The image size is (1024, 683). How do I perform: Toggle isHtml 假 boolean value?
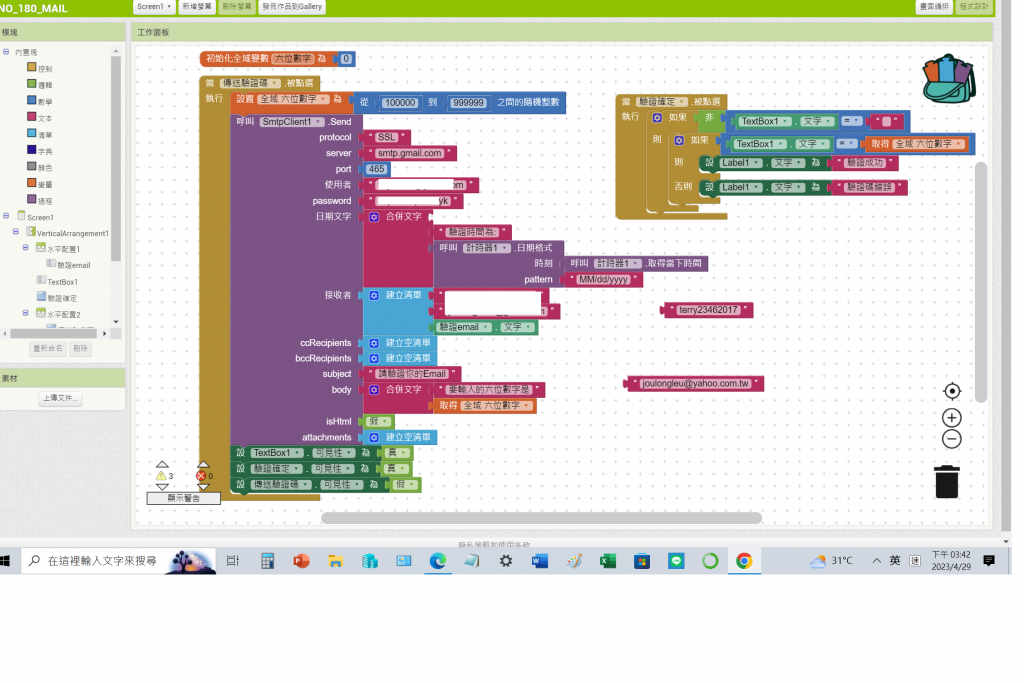coord(379,422)
